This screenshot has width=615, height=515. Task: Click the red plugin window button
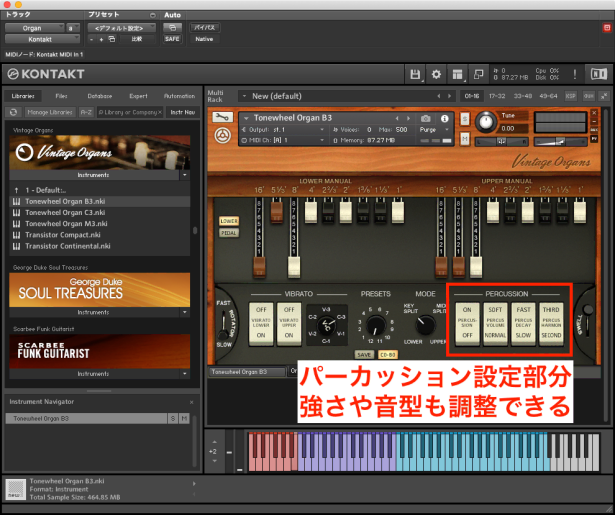[607, 27]
